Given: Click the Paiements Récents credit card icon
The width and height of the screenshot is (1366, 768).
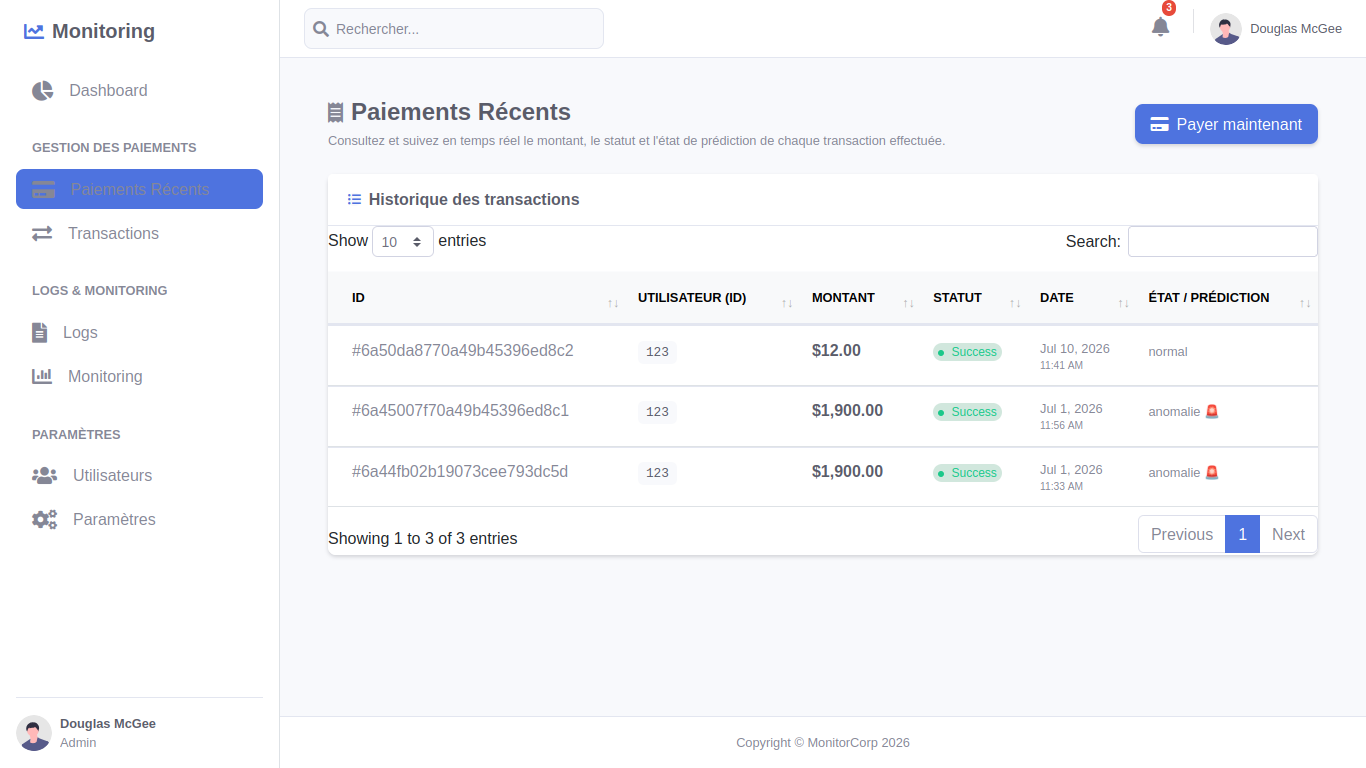Looking at the screenshot, I should tap(43, 189).
